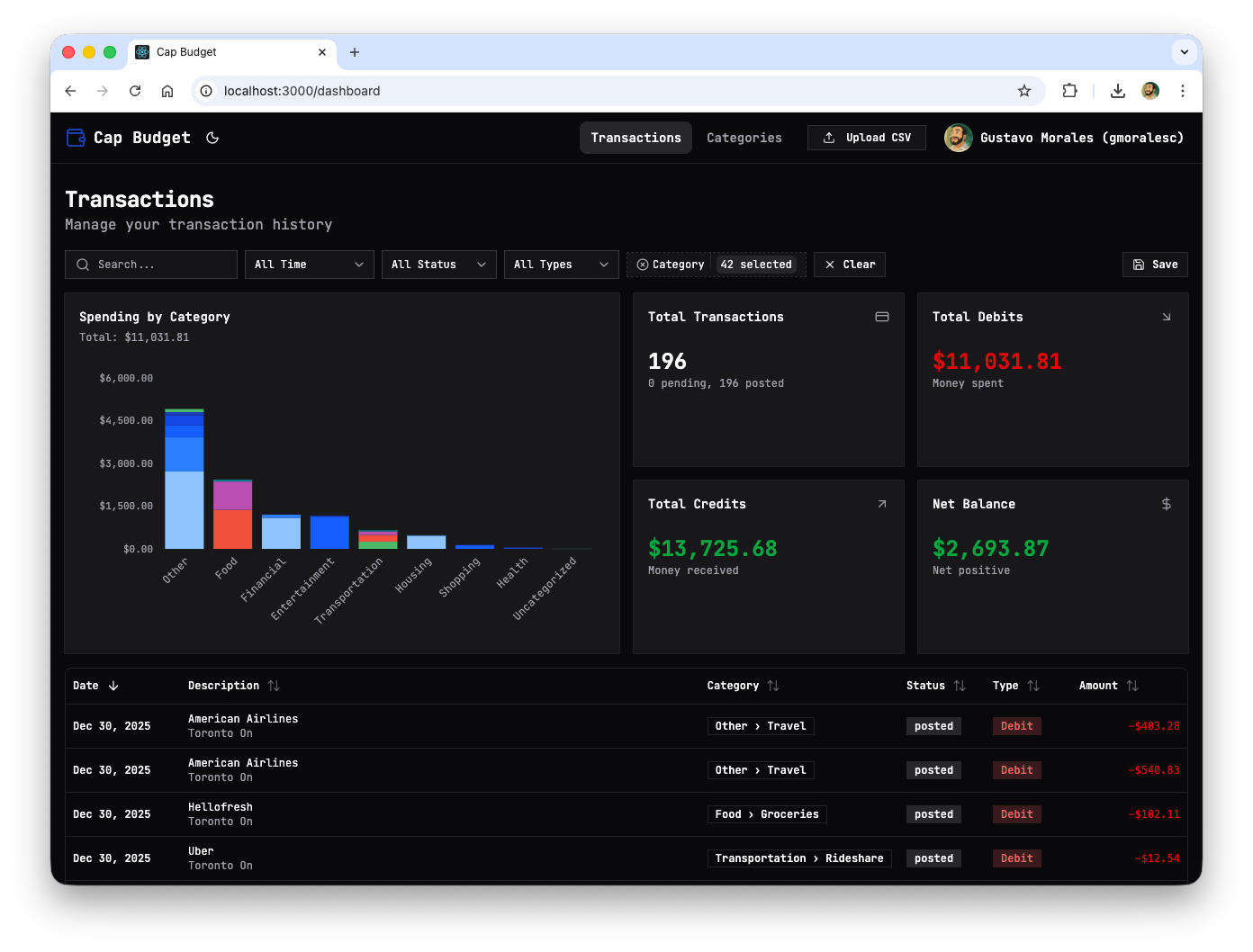This screenshot has width=1253, height=952.
Task: Reload the page in the browser
Action: click(x=135, y=91)
